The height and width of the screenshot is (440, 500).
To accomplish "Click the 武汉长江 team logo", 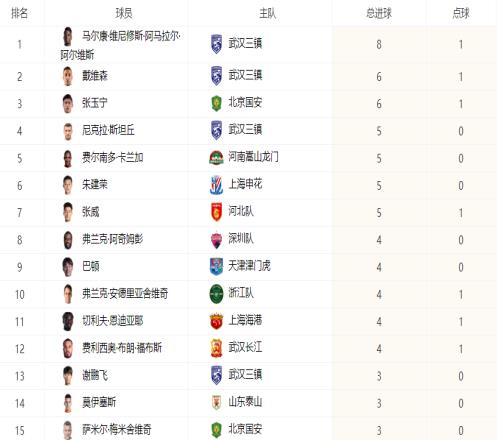I will [216, 348].
